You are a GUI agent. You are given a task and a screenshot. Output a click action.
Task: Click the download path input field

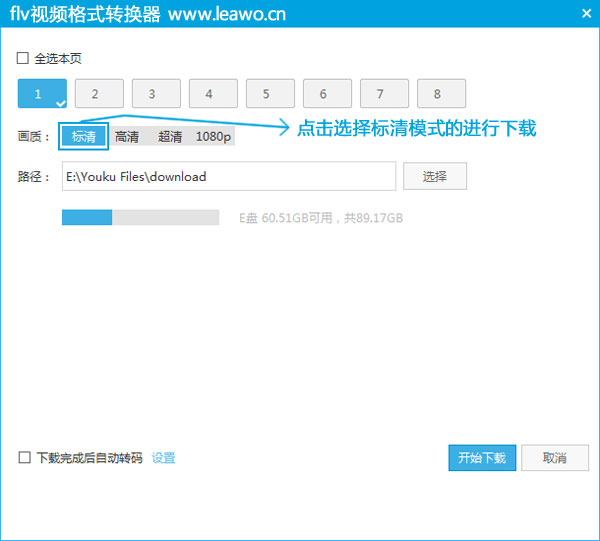pyautogui.click(x=229, y=176)
